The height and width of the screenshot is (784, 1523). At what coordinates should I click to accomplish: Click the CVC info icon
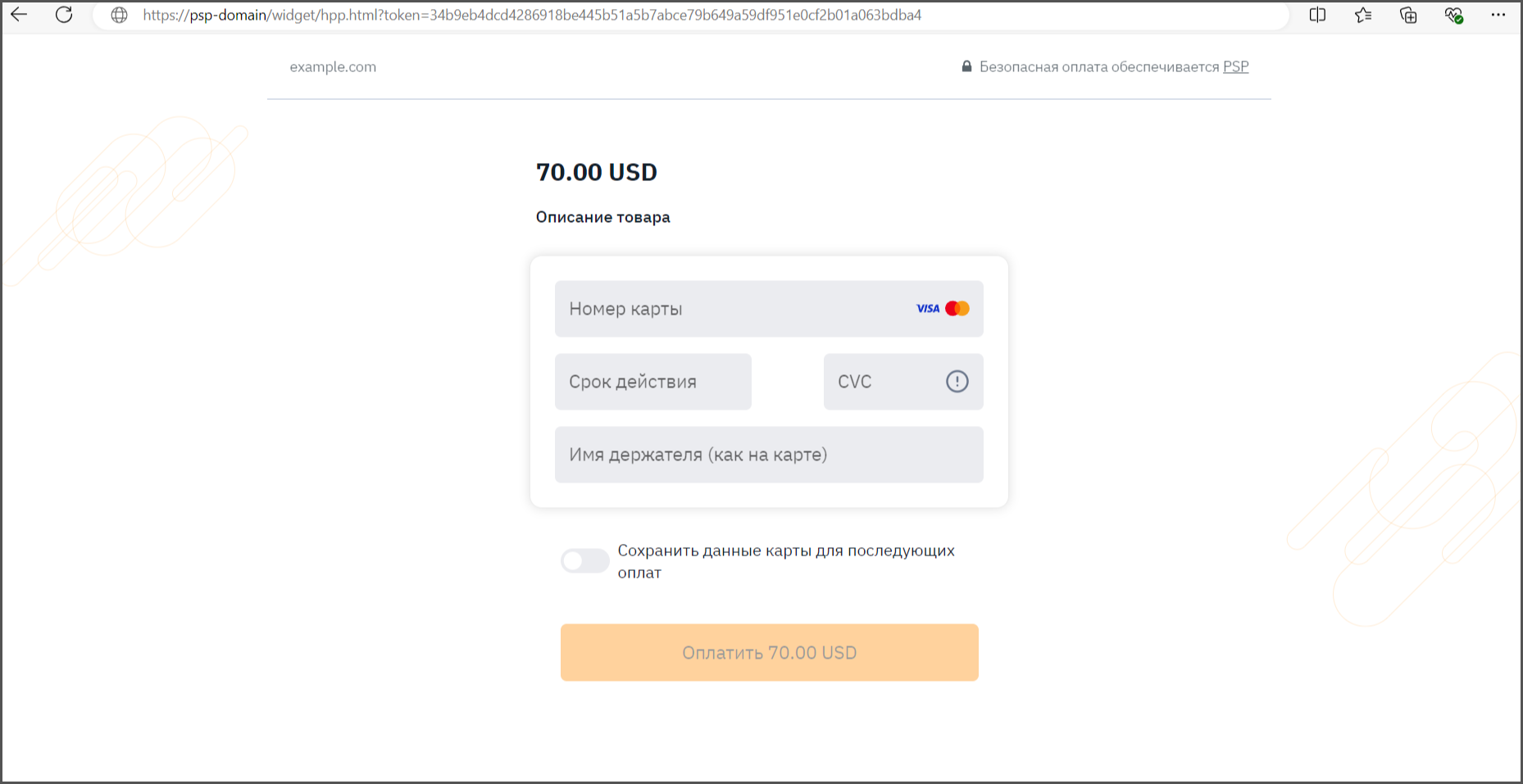[956, 381]
